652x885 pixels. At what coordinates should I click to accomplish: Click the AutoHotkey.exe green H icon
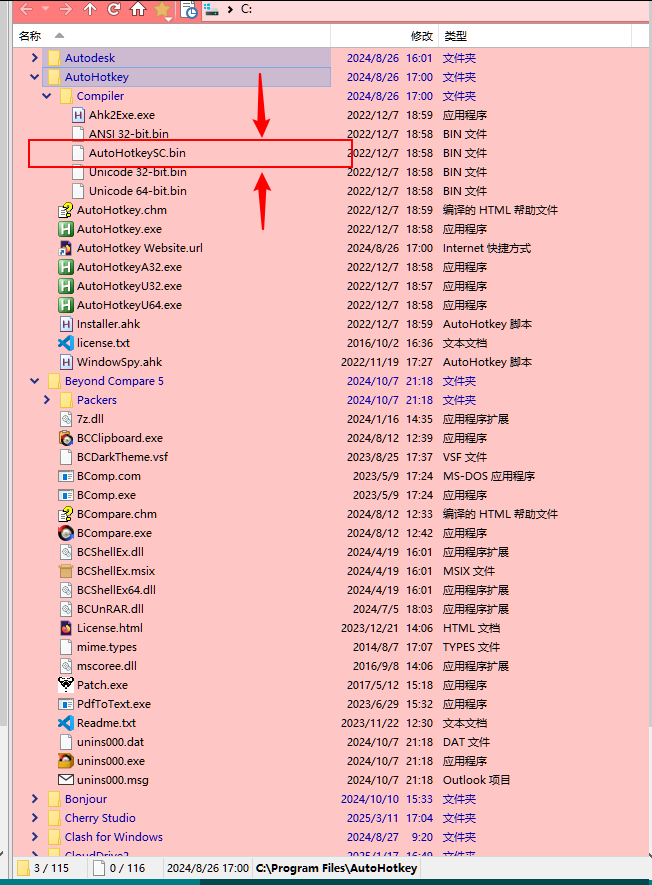click(66, 229)
